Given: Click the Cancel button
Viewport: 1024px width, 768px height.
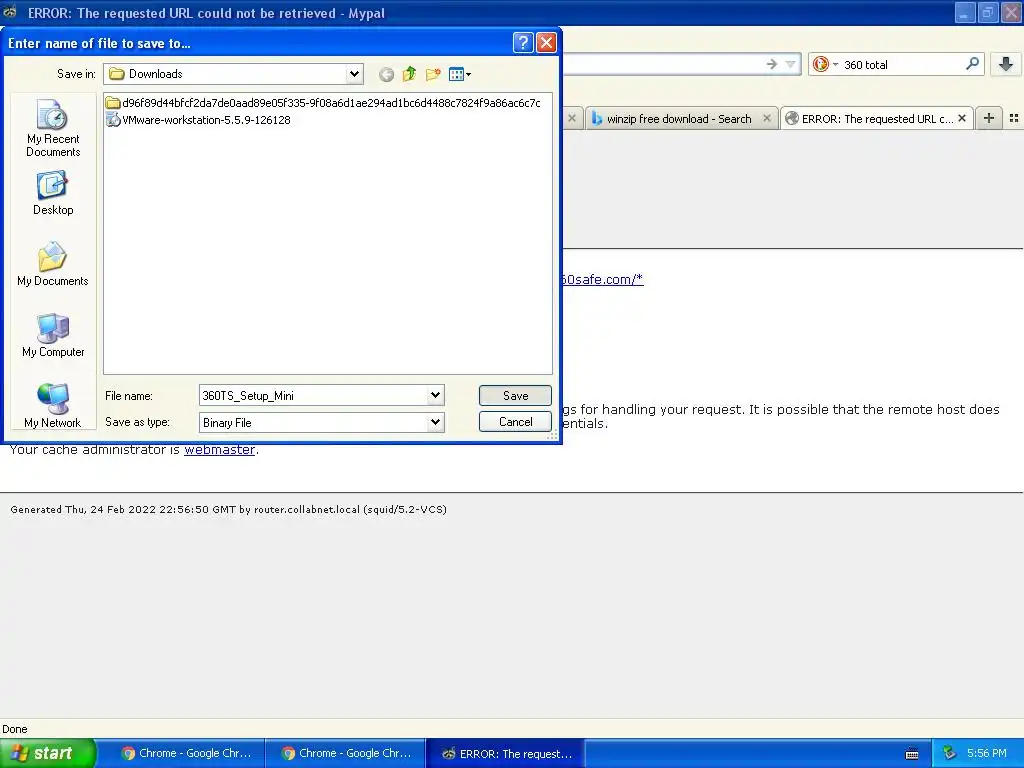Looking at the screenshot, I should click(x=515, y=421).
